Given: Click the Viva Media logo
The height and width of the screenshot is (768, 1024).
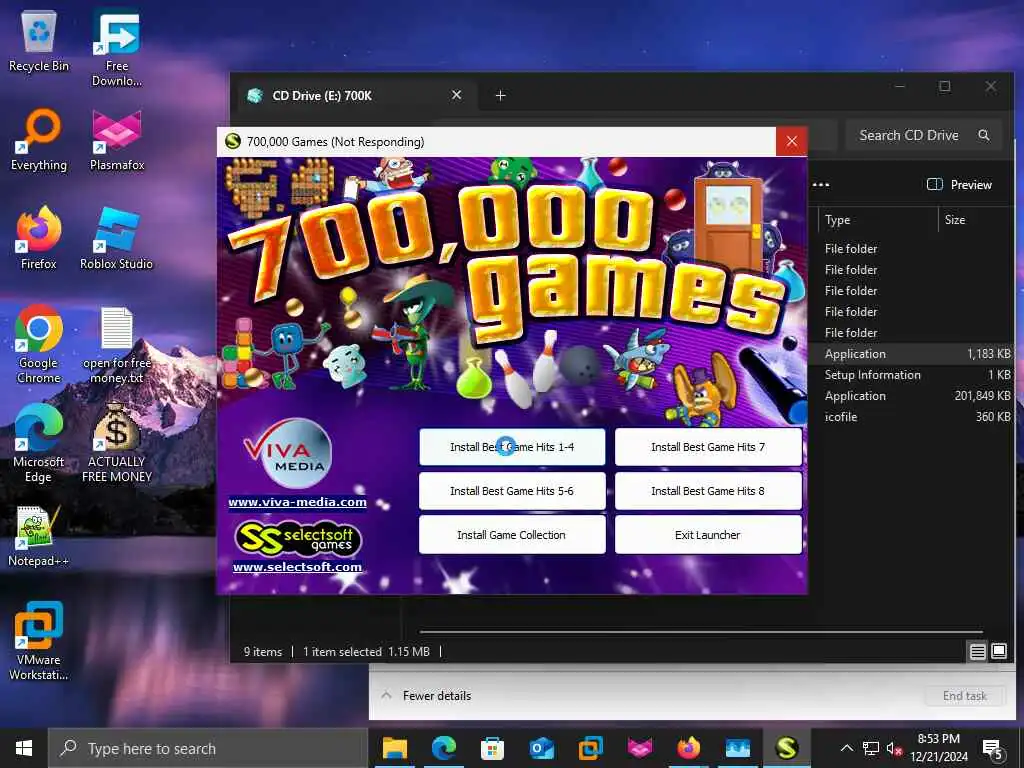Looking at the screenshot, I should click(289, 453).
